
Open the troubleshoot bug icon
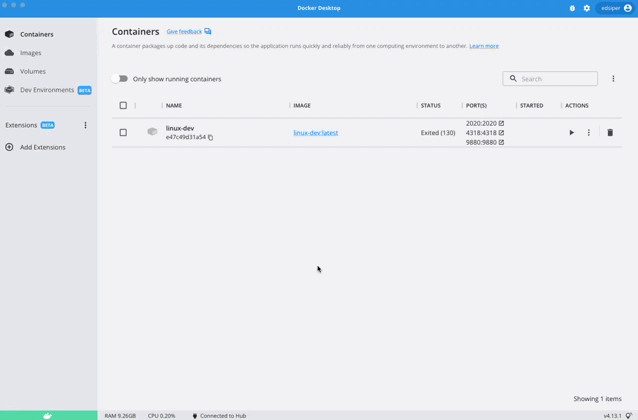[x=572, y=8]
